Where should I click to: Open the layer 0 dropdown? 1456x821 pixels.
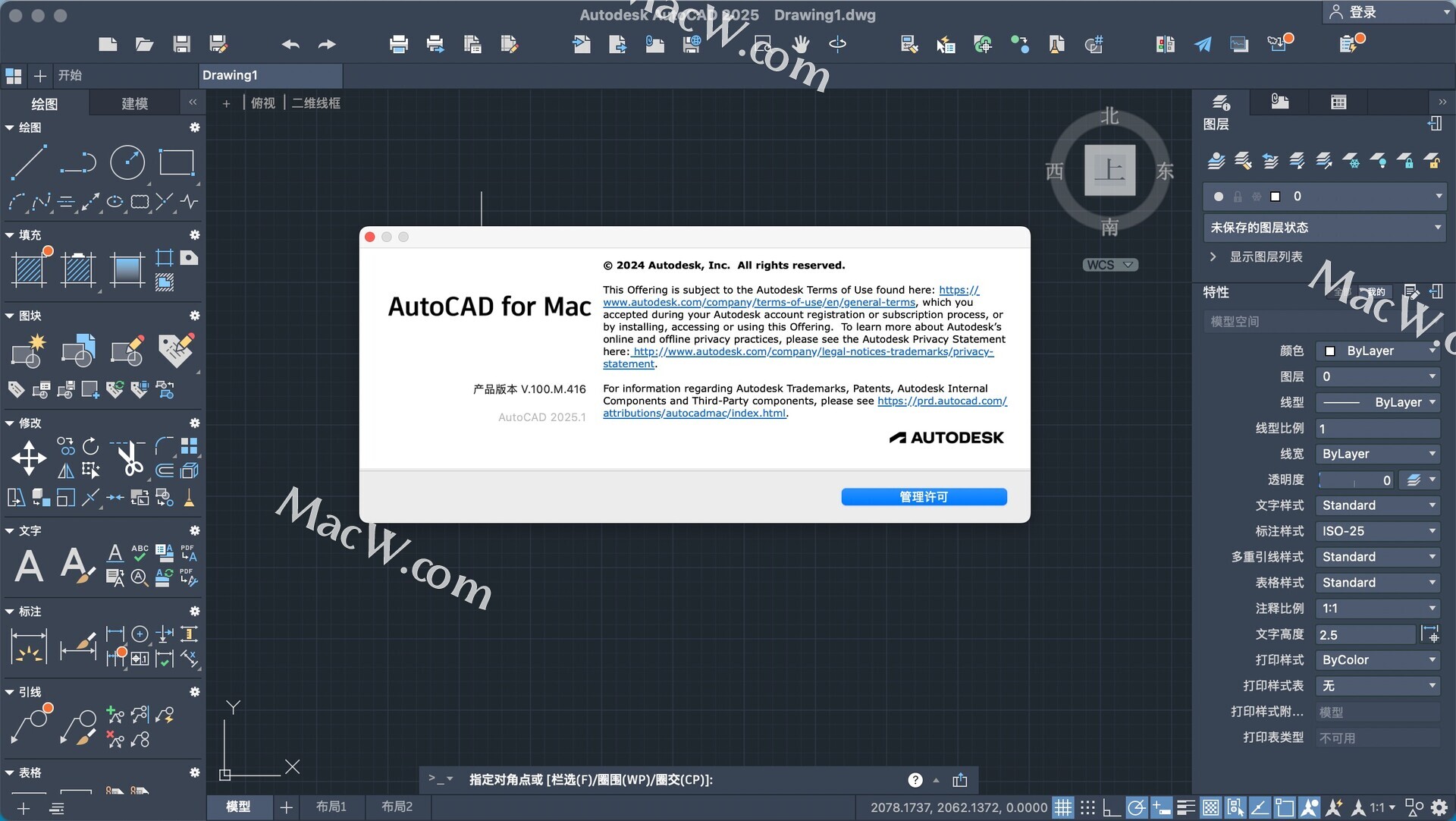(1438, 197)
